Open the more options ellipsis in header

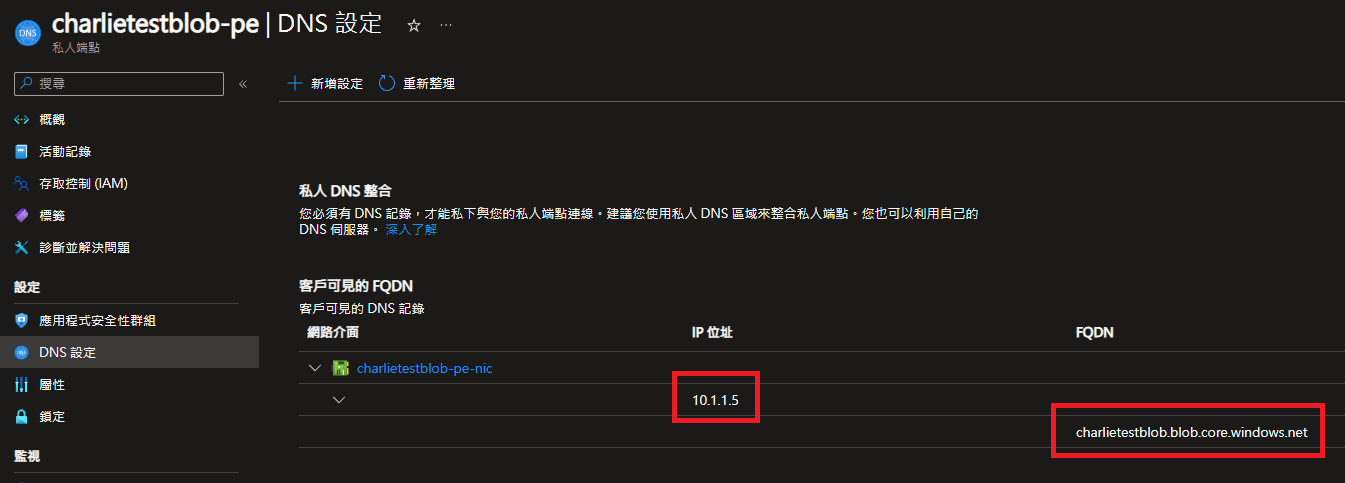click(x=446, y=25)
